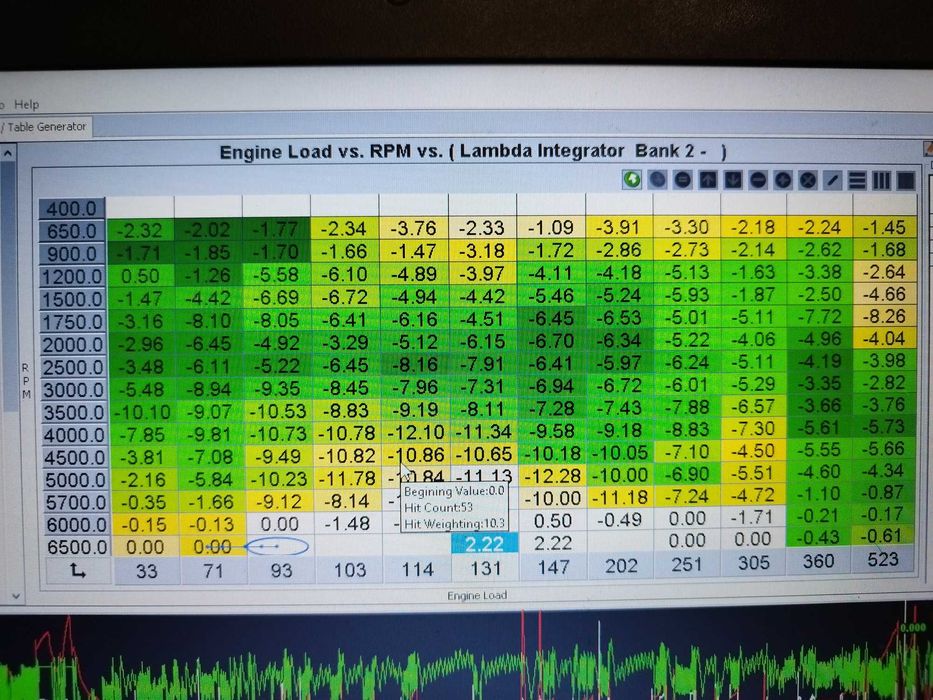Select the engine load 93 column header
The height and width of the screenshot is (700, 933).
coord(281,570)
